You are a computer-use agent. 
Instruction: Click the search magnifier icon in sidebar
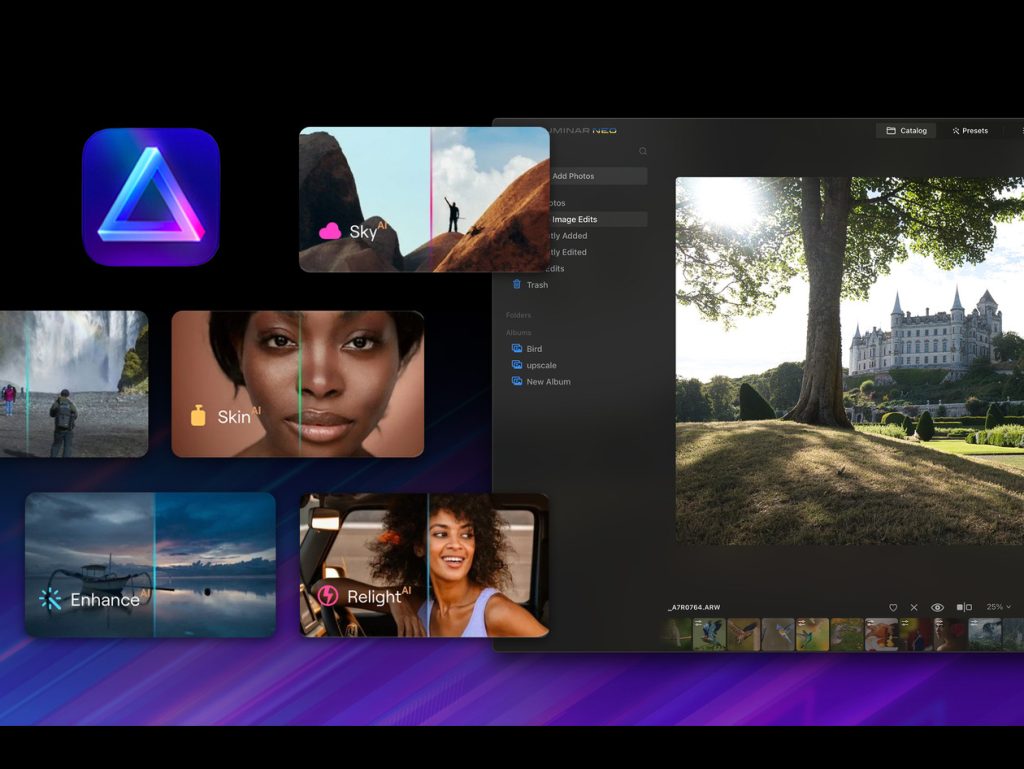pyautogui.click(x=643, y=152)
